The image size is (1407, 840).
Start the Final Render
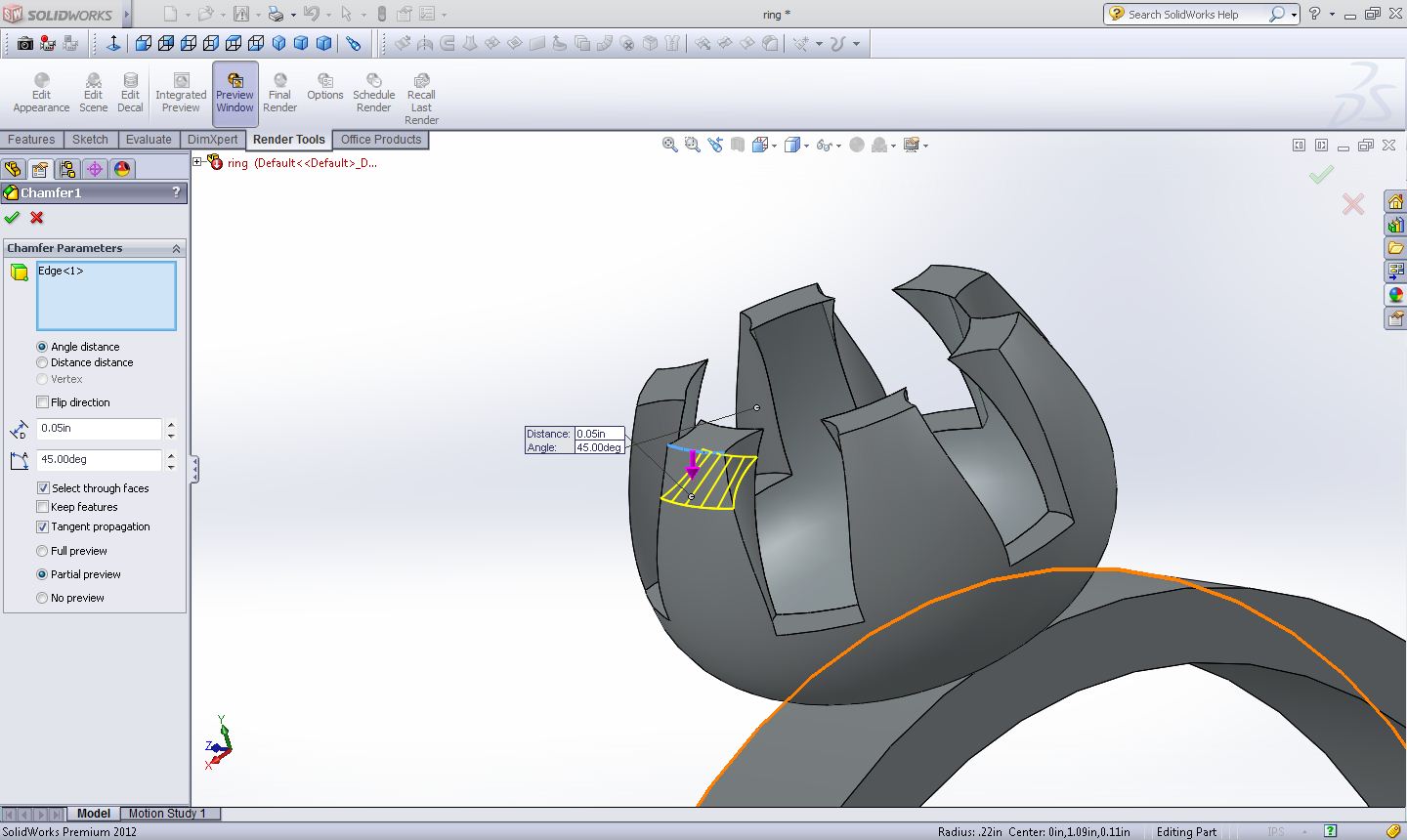pos(279,94)
